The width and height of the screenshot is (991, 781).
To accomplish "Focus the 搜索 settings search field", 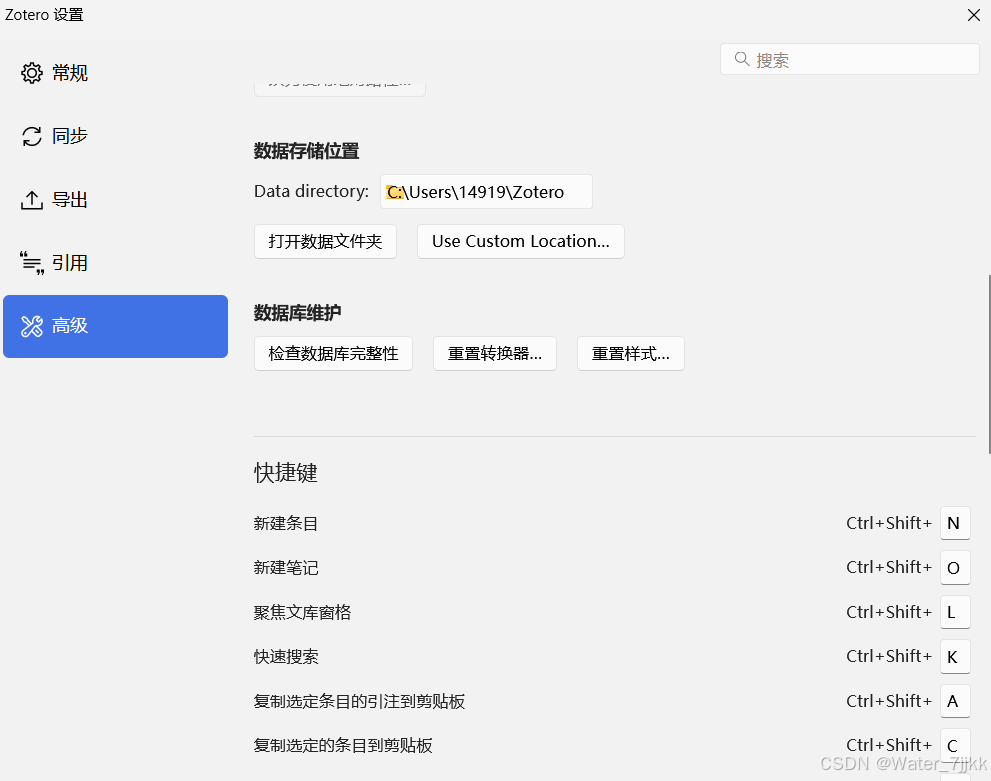I will (849, 59).
